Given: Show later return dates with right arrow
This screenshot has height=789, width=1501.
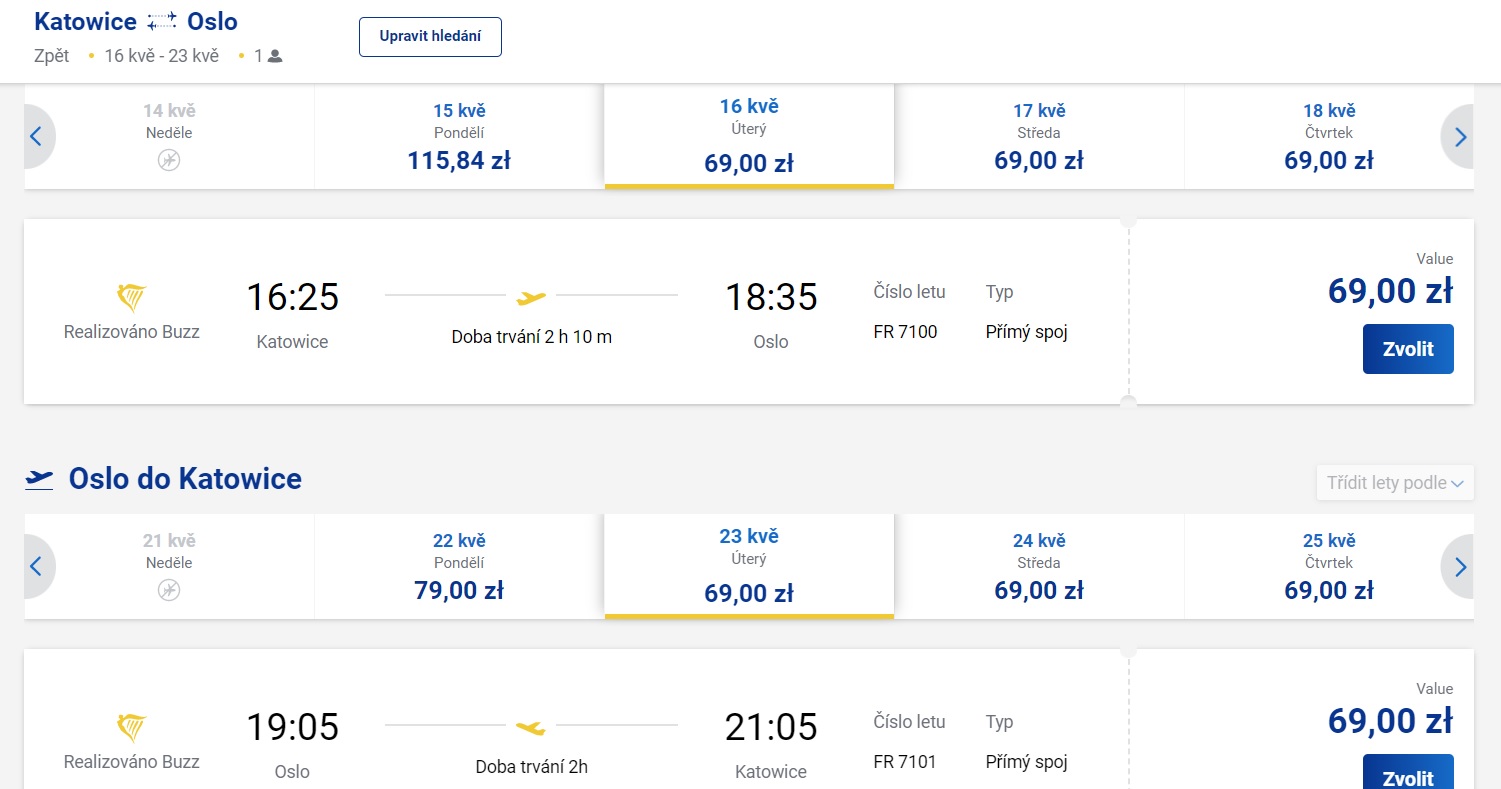Looking at the screenshot, I should click(1460, 567).
